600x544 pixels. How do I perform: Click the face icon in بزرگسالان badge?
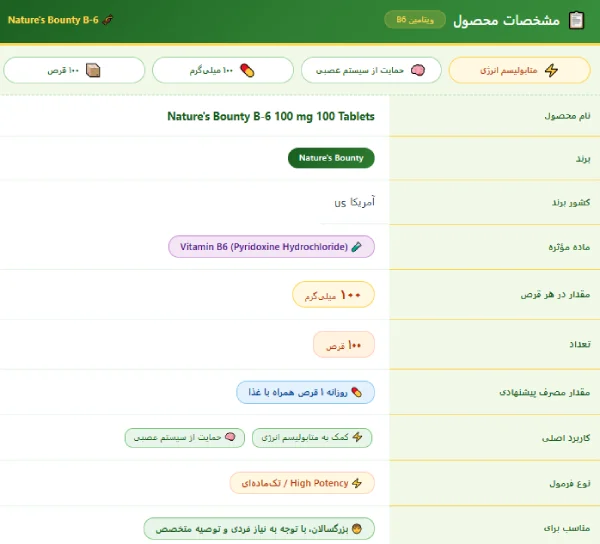pos(356,529)
